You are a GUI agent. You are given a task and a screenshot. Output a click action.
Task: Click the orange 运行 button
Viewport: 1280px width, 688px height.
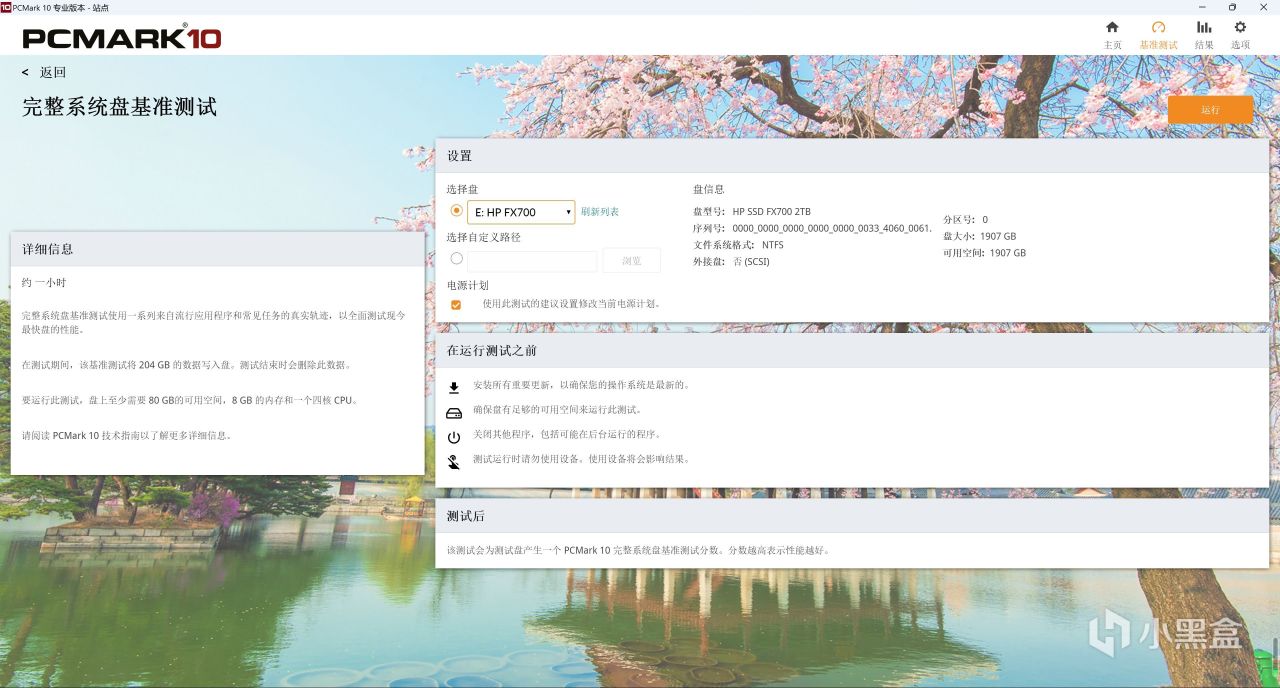pyautogui.click(x=1210, y=110)
